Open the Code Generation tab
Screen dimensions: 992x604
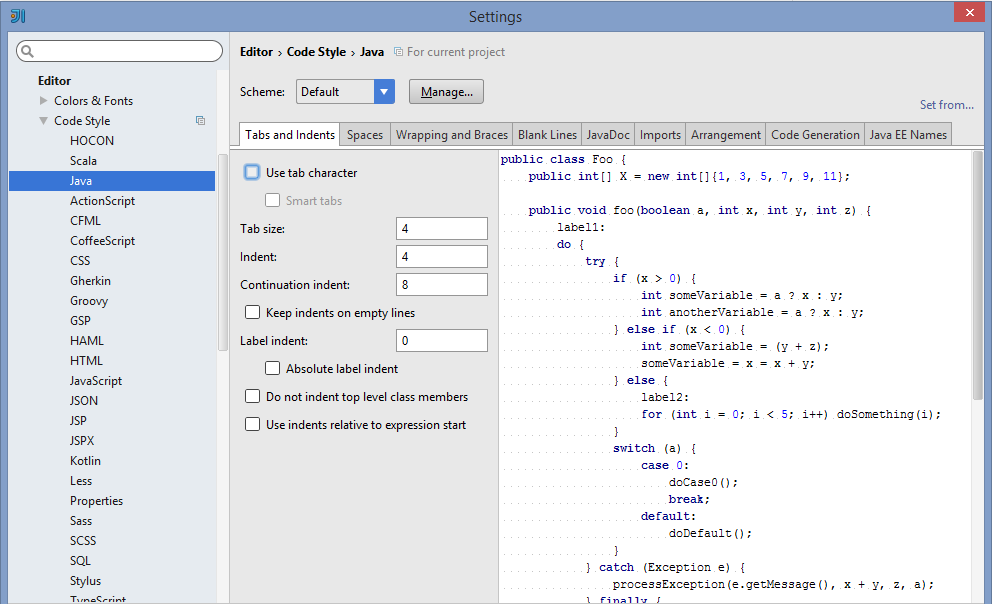[815, 135]
